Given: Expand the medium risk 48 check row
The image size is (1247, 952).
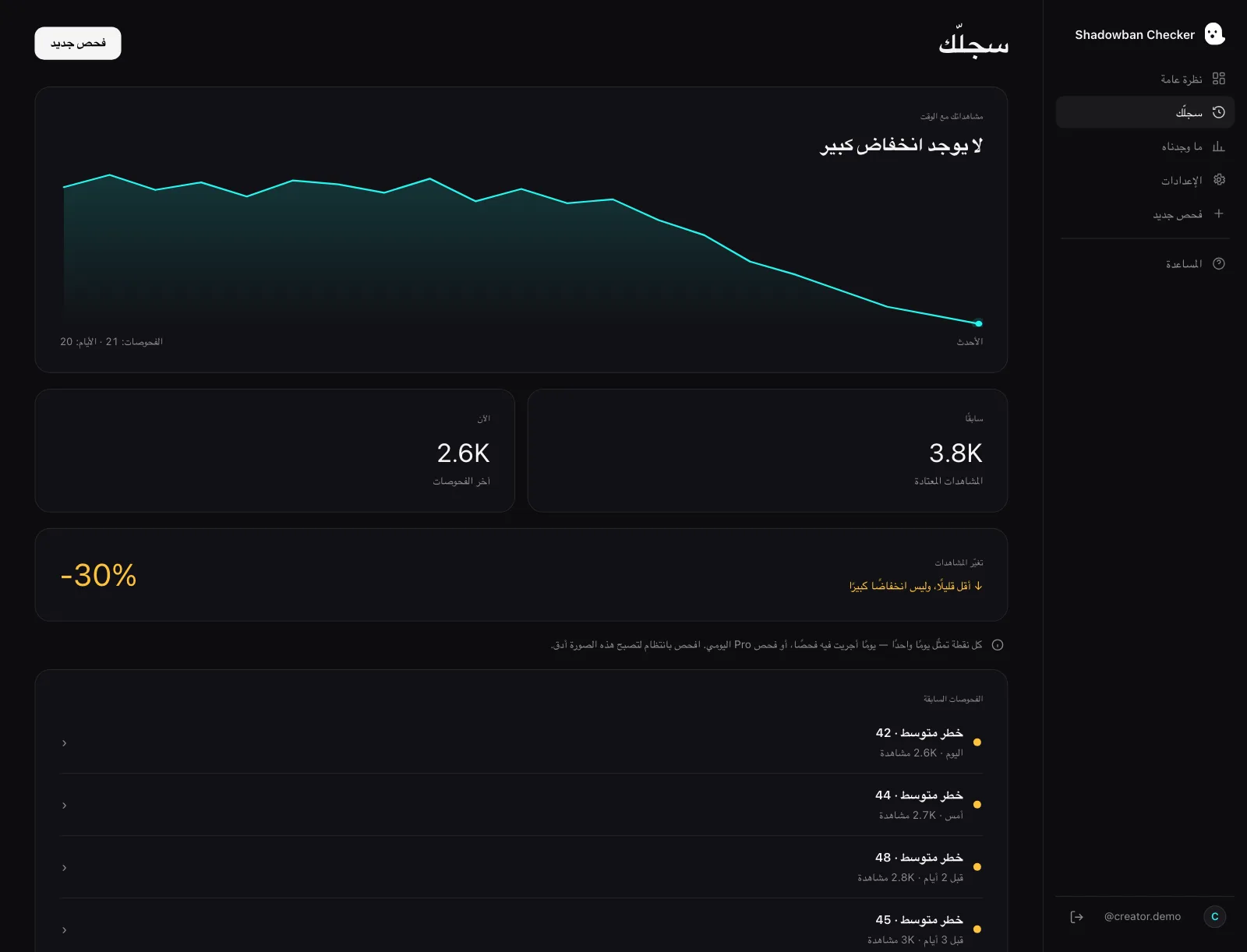Looking at the screenshot, I should pyautogui.click(x=521, y=867).
